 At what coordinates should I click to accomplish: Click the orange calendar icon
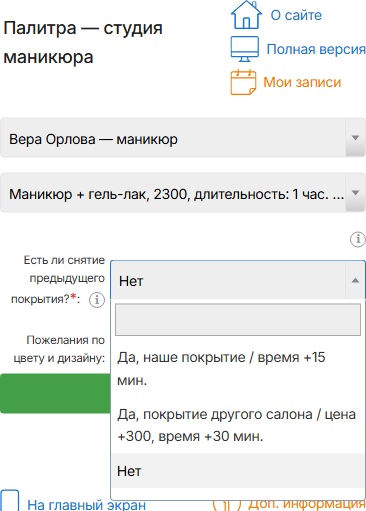[x=244, y=82]
